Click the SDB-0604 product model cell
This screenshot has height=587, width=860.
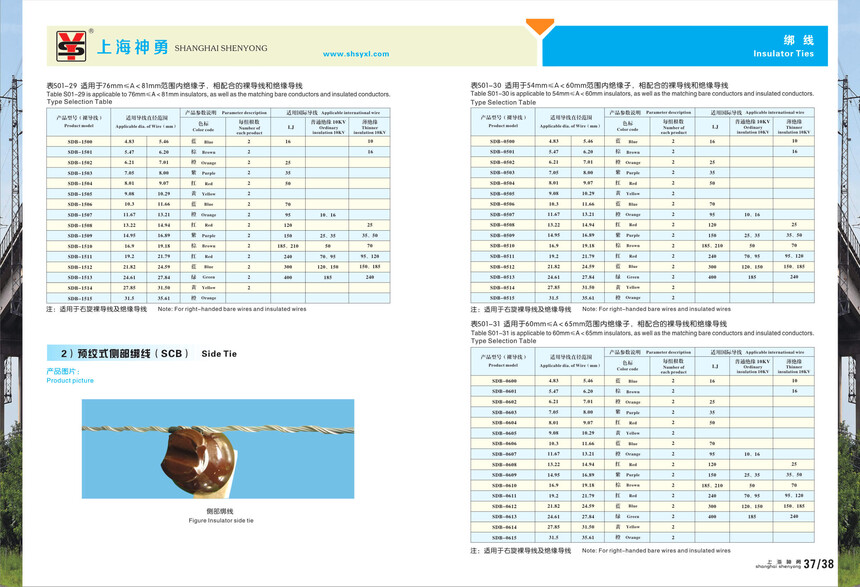tap(504, 422)
